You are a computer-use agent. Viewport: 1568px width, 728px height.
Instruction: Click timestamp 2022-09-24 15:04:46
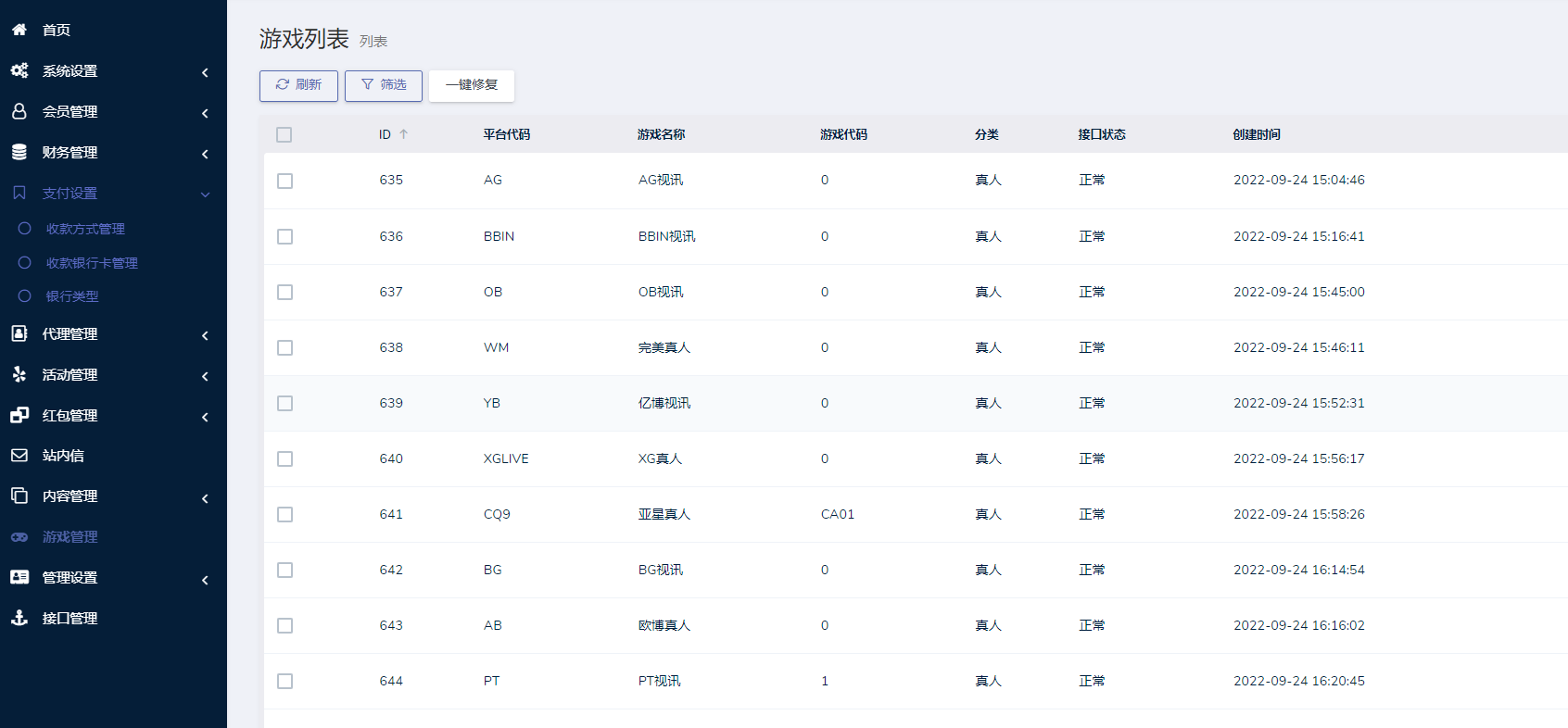tap(1299, 180)
